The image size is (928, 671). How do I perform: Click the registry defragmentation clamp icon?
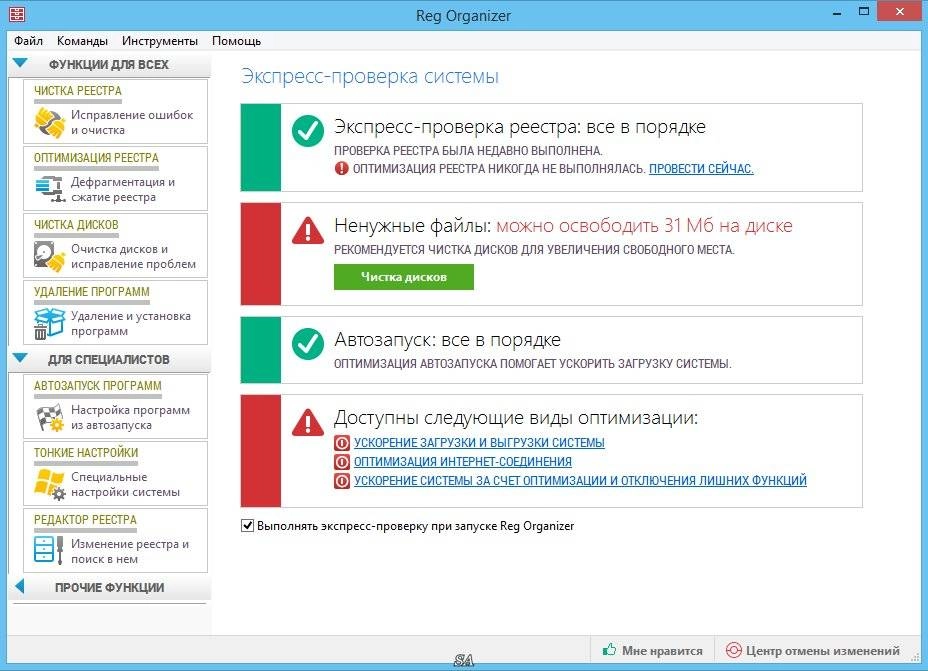(x=50, y=189)
